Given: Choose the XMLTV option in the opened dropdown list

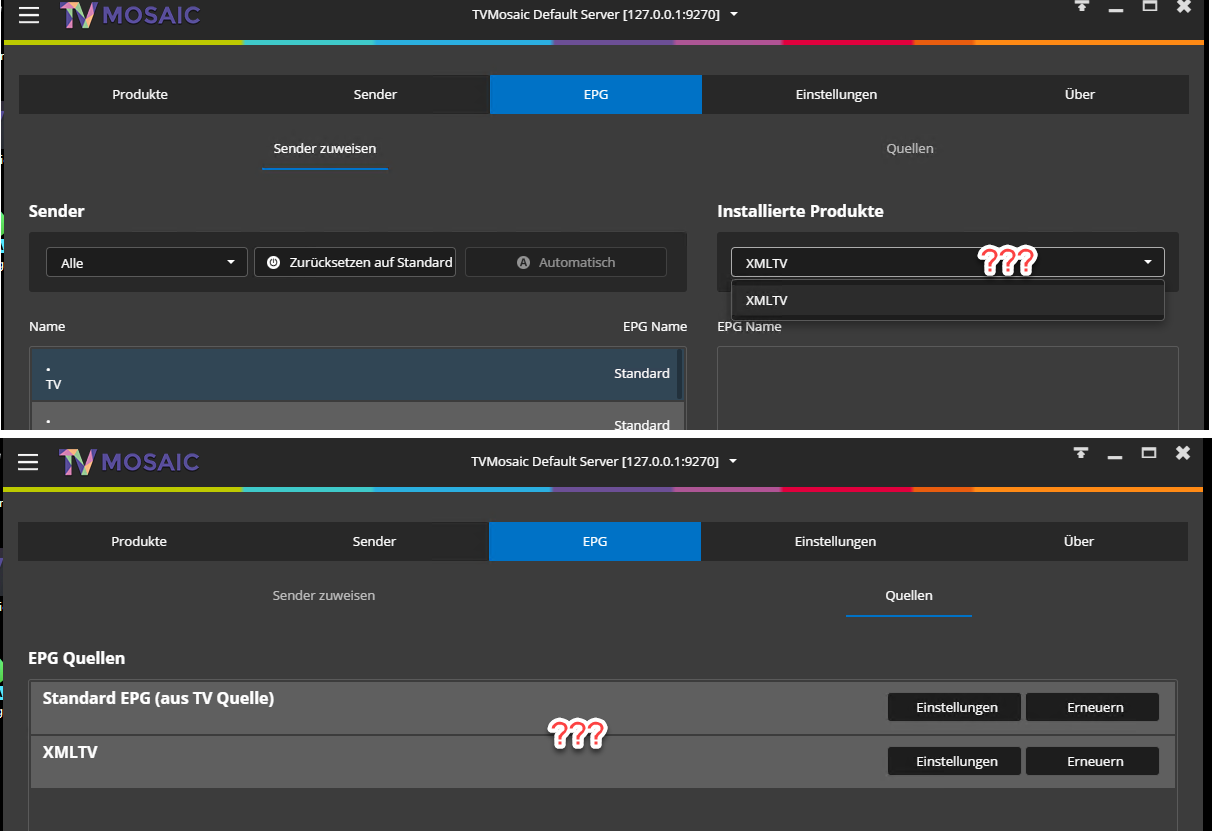Looking at the screenshot, I should point(948,301).
